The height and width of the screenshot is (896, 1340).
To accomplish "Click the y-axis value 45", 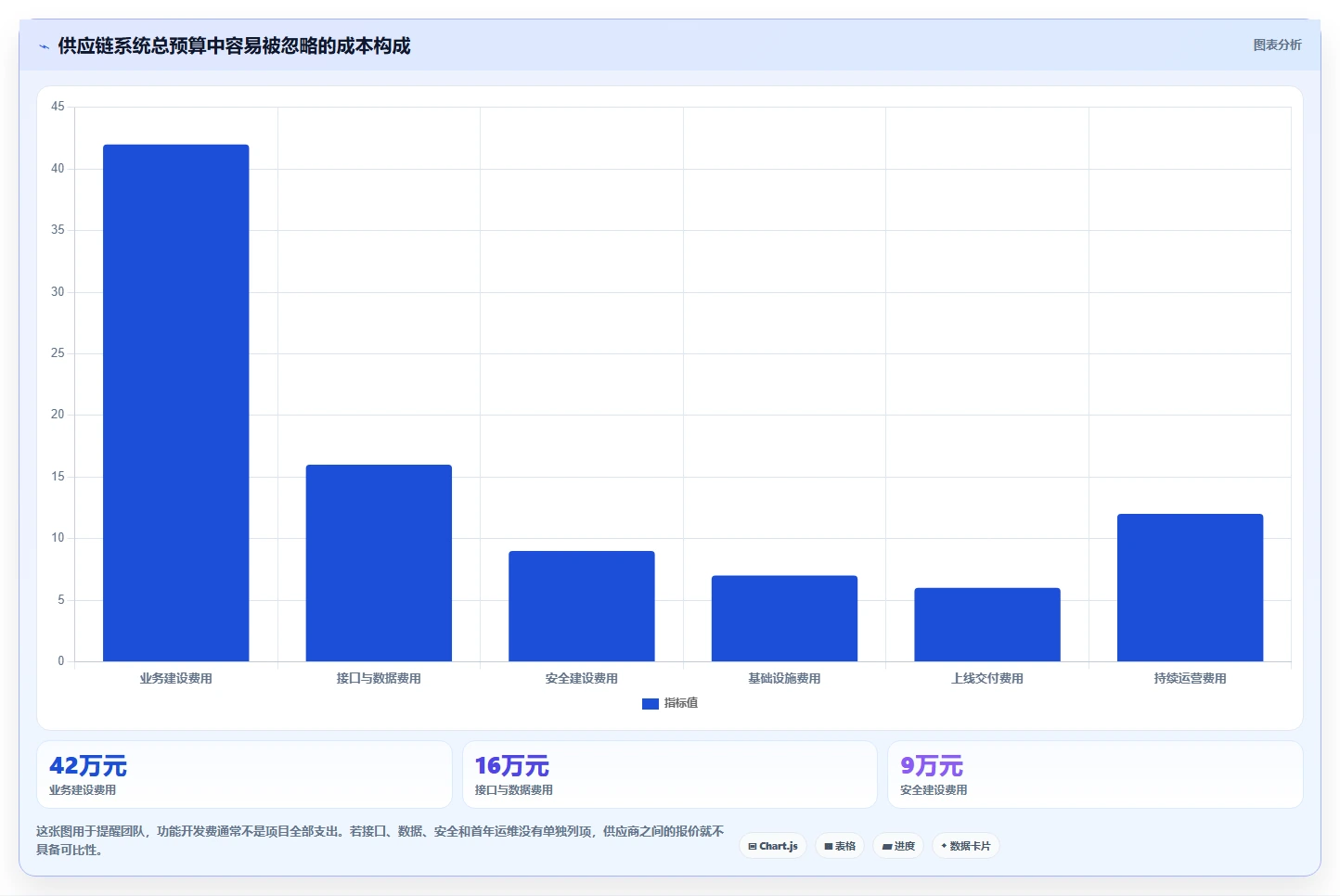I will coord(58,107).
